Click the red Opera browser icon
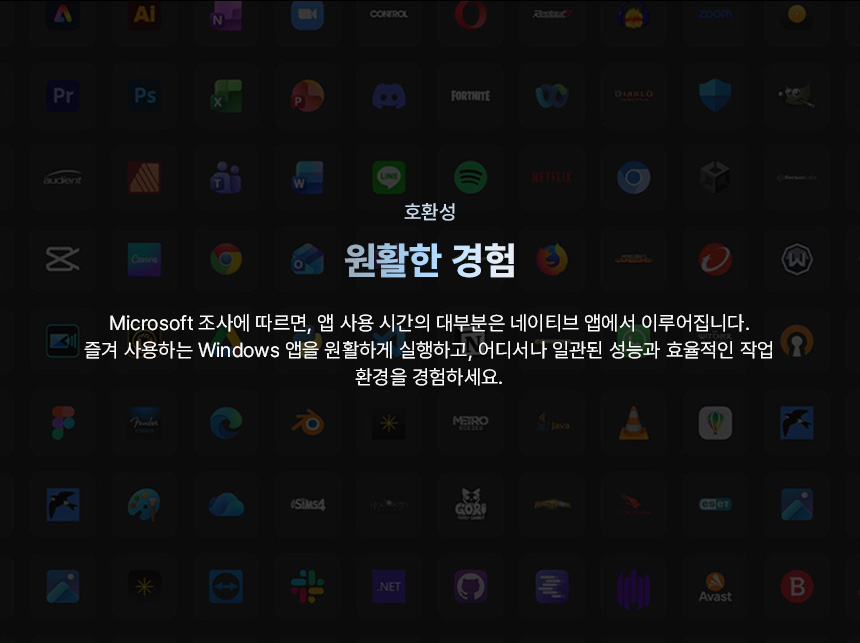Image resolution: width=860 pixels, height=643 pixels. point(471,14)
